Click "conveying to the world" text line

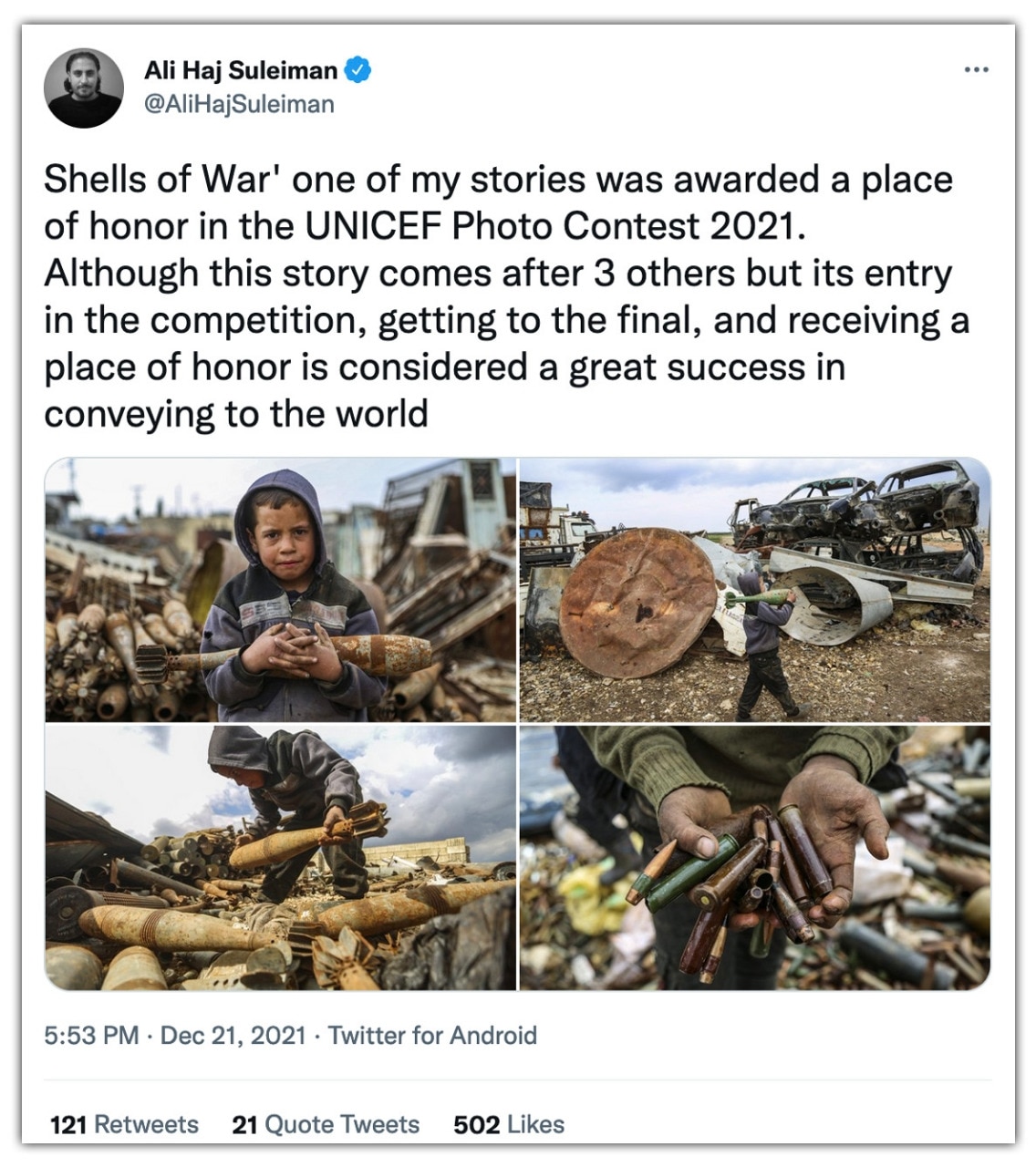[235, 414]
